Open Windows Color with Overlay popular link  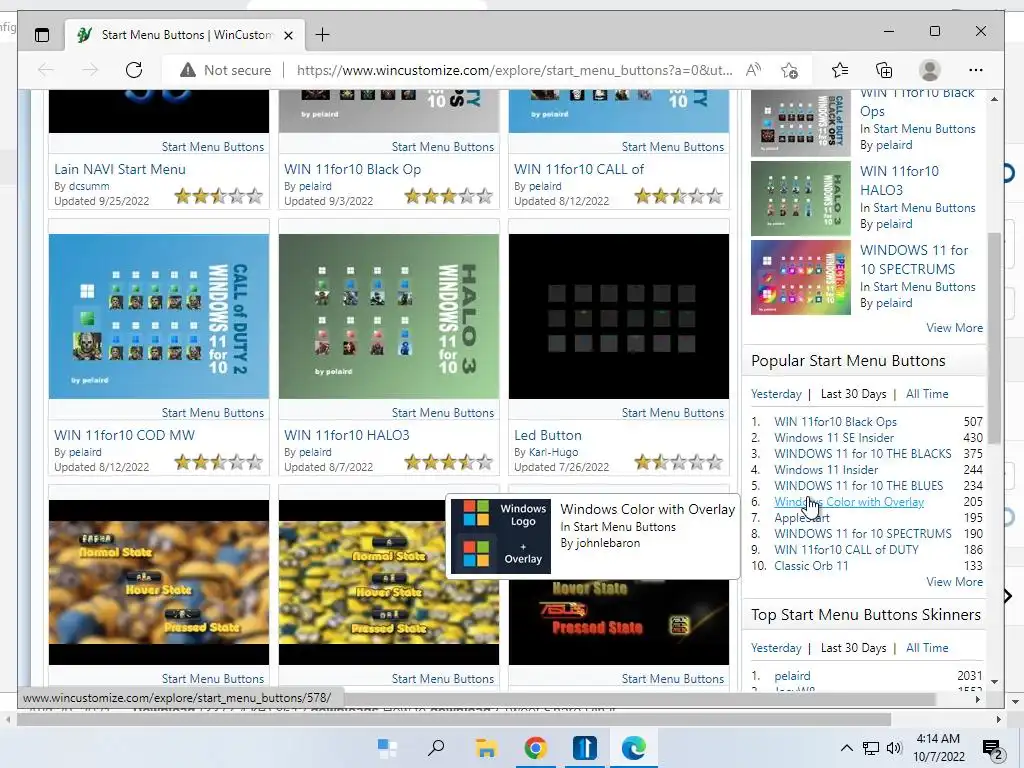849,502
